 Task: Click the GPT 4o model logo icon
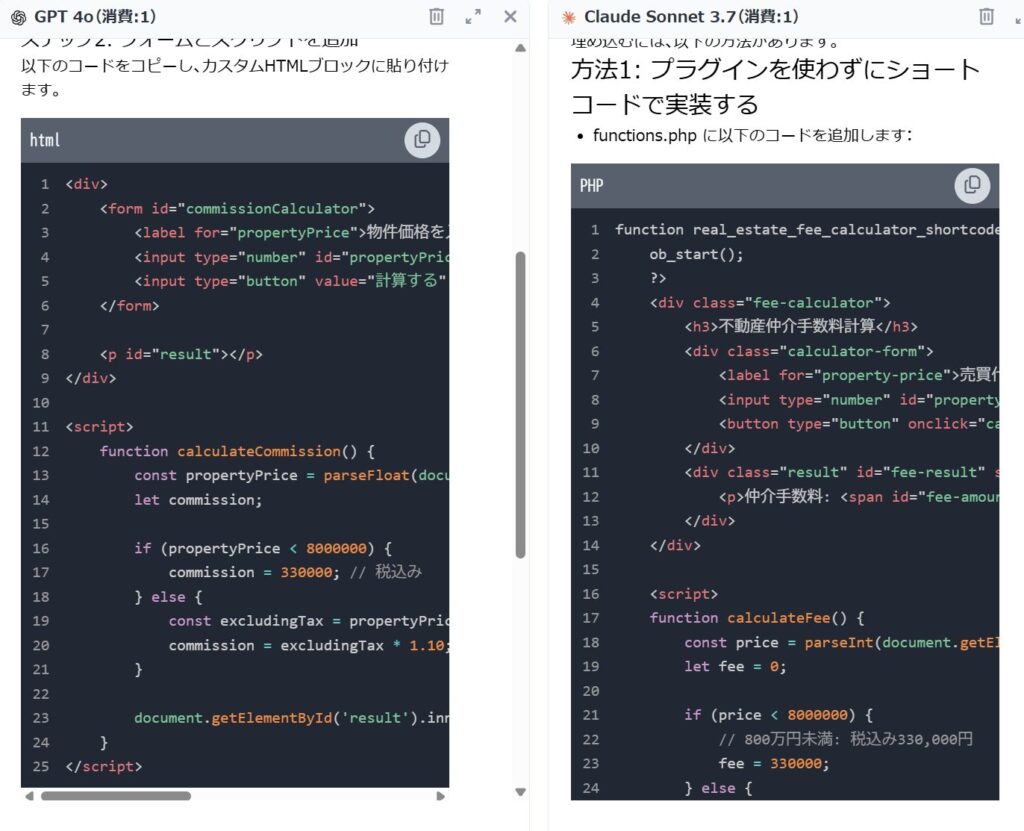tap(18, 17)
